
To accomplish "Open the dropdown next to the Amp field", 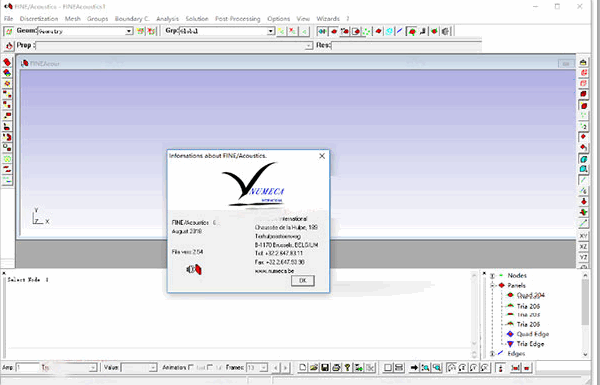I will click(x=92, y=368).
